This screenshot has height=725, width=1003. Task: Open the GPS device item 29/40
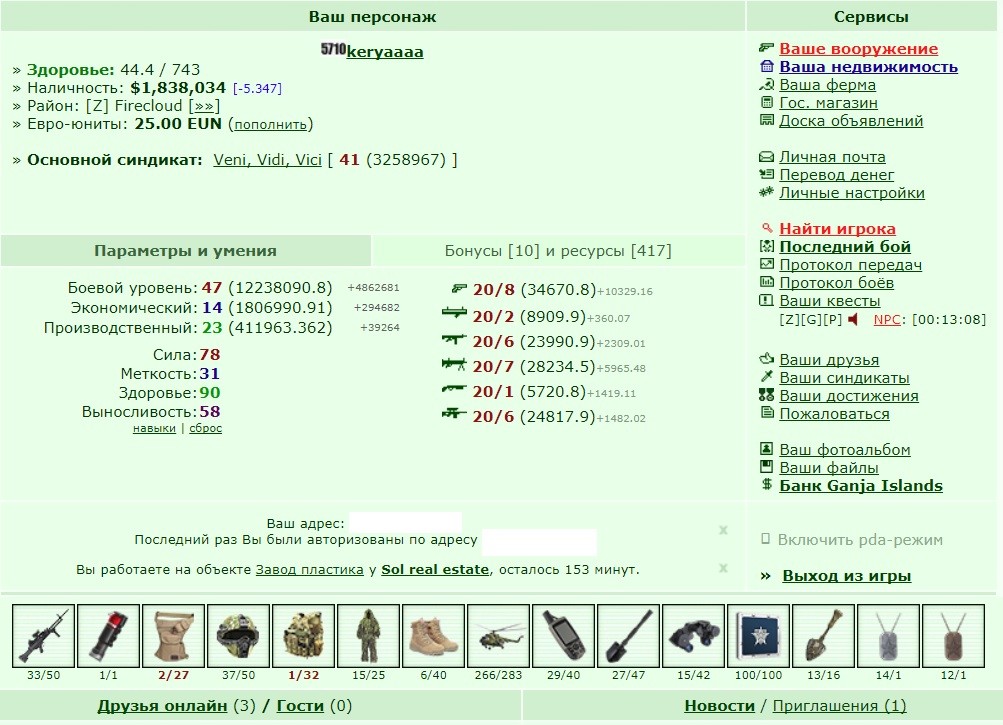[564, 636]
